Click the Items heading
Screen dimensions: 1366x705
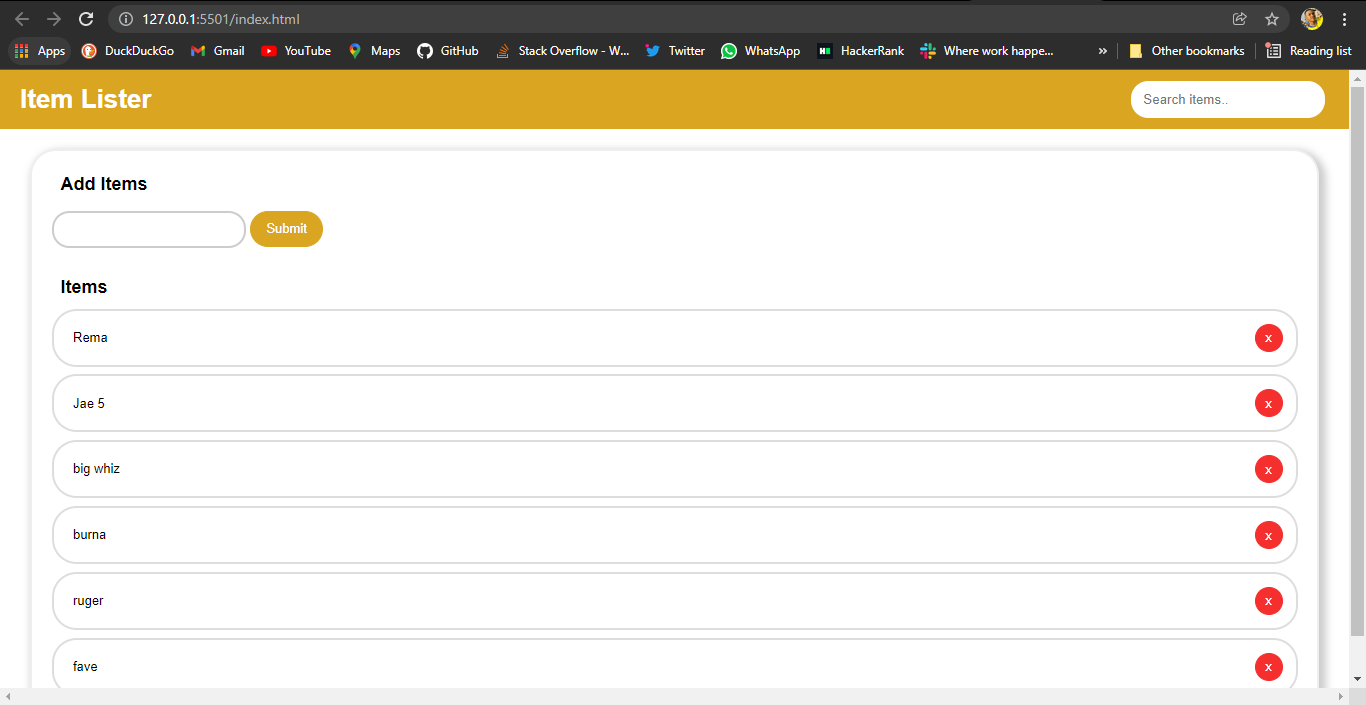[84, 287]
